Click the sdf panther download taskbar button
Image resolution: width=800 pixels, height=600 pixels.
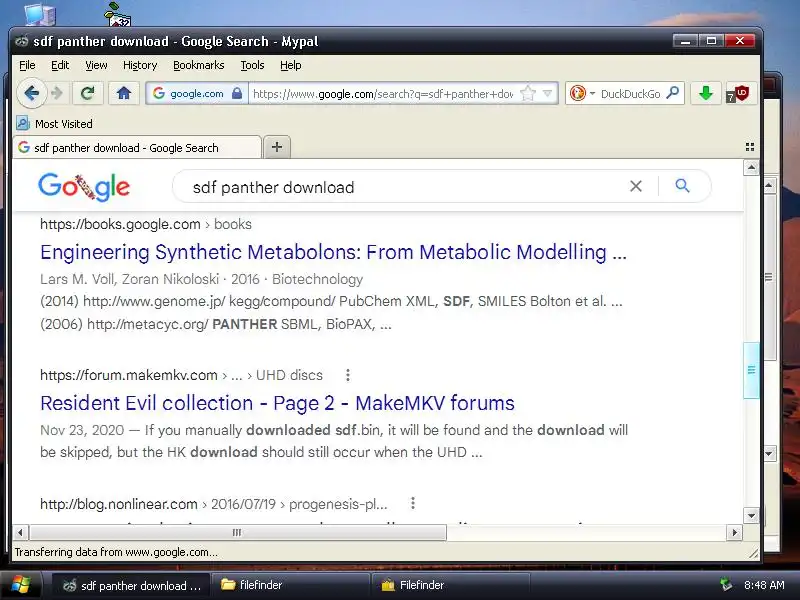tap(131, 585)
